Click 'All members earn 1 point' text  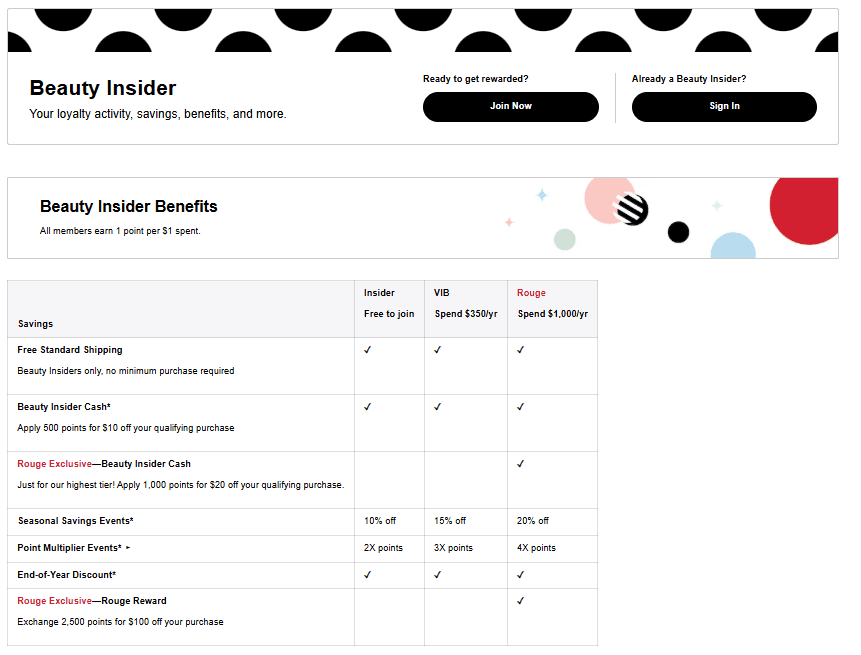point(120,231)
